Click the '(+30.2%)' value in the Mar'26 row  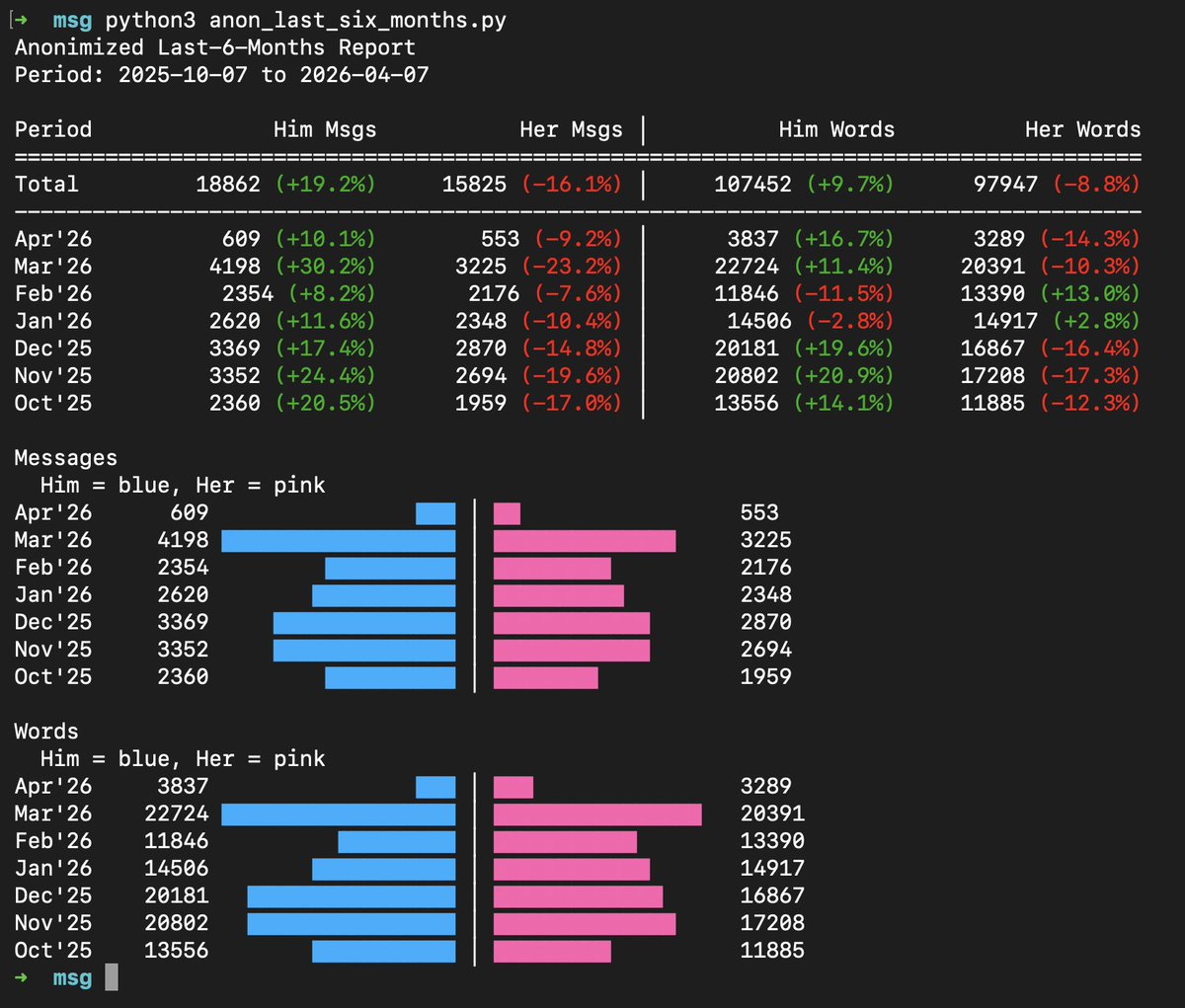tap(325, 267)
